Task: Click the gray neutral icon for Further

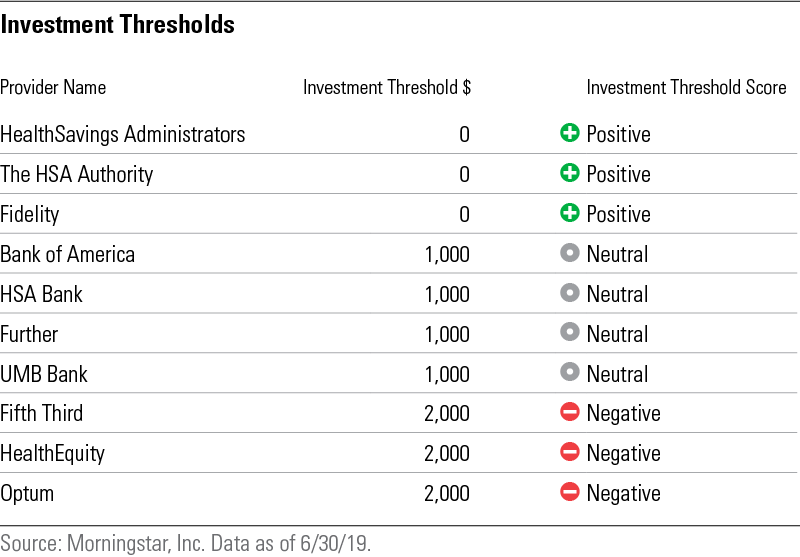Action: 570,334
